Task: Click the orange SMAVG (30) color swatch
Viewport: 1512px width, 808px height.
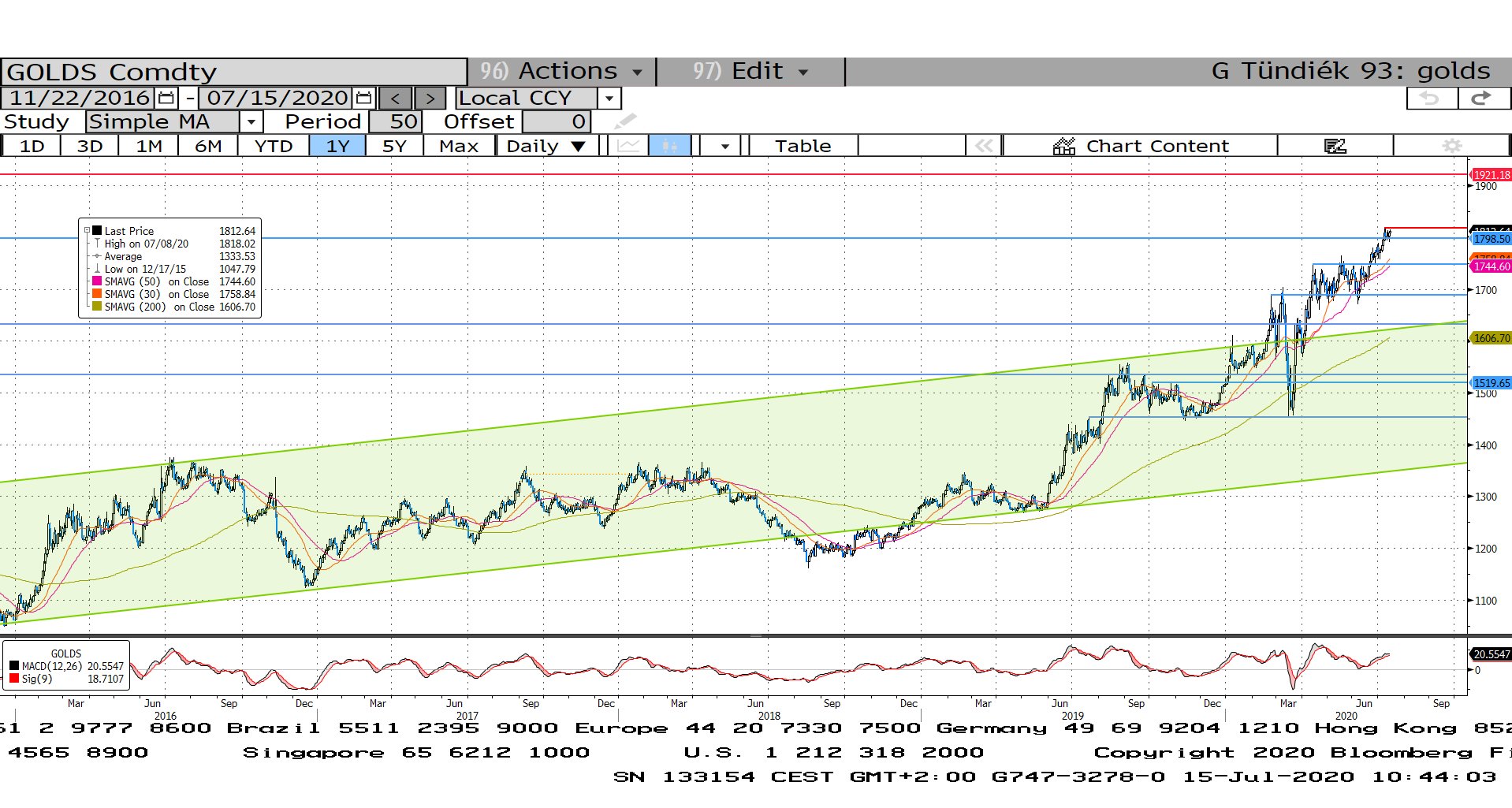Action: (x=97, y=294)
